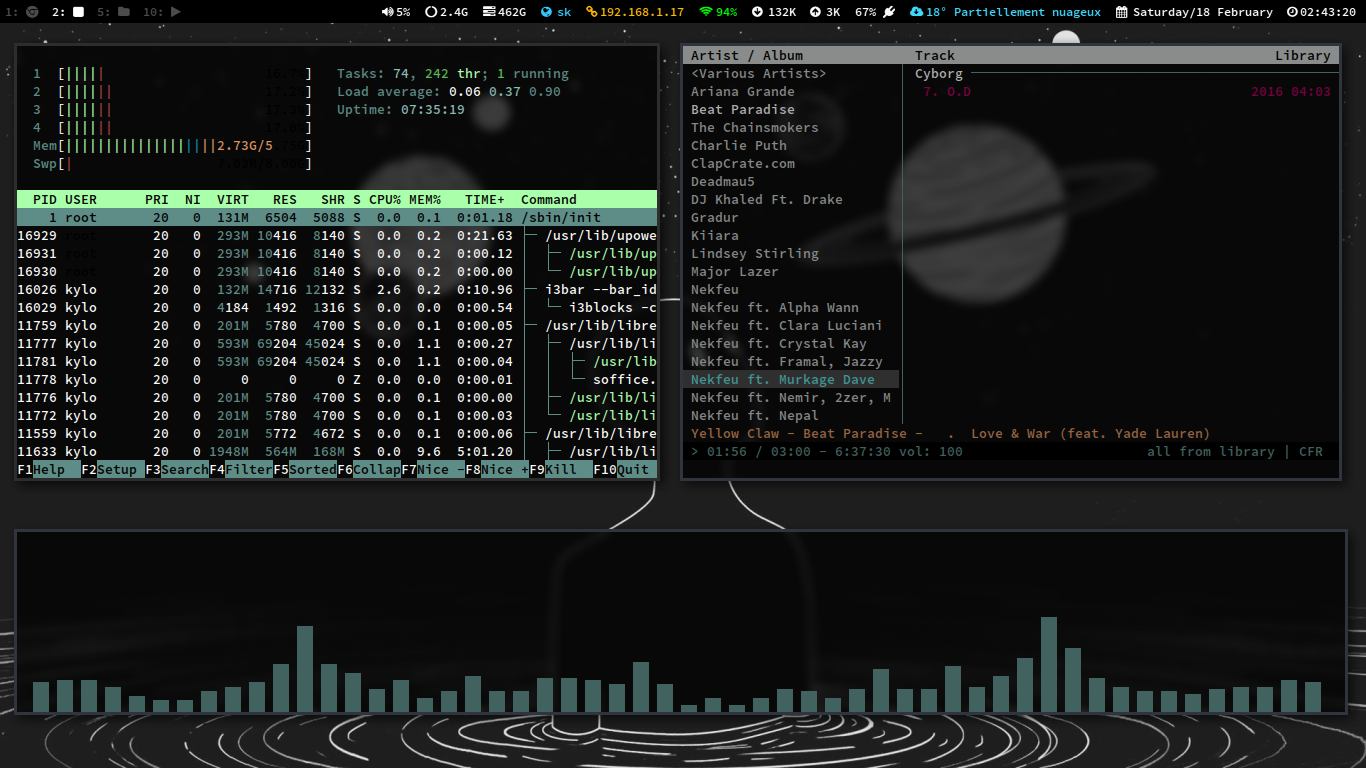Select process row with PID 11633

tap(337, 451)
